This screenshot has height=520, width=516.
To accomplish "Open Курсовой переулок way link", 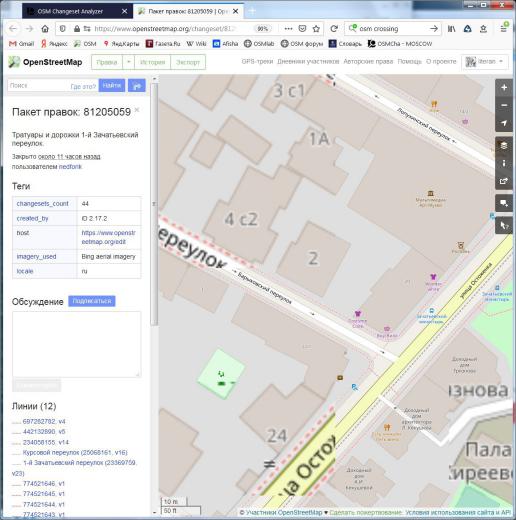I will [x=75, y=453].
